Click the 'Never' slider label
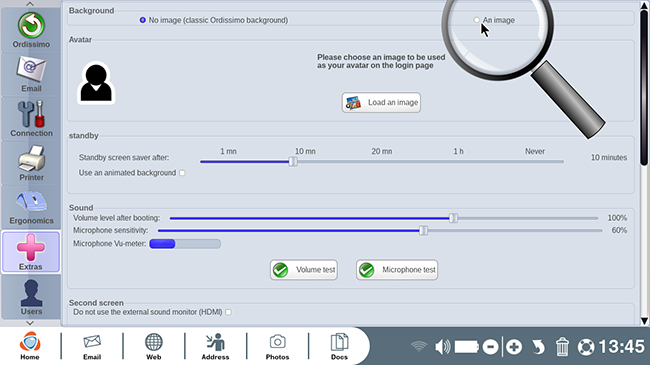The height and width of the screenshot is (365, 650). coord(535,151)
